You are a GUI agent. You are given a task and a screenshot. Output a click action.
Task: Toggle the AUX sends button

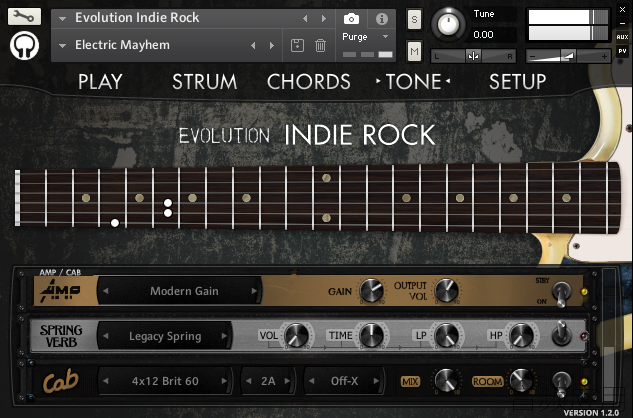622,37
